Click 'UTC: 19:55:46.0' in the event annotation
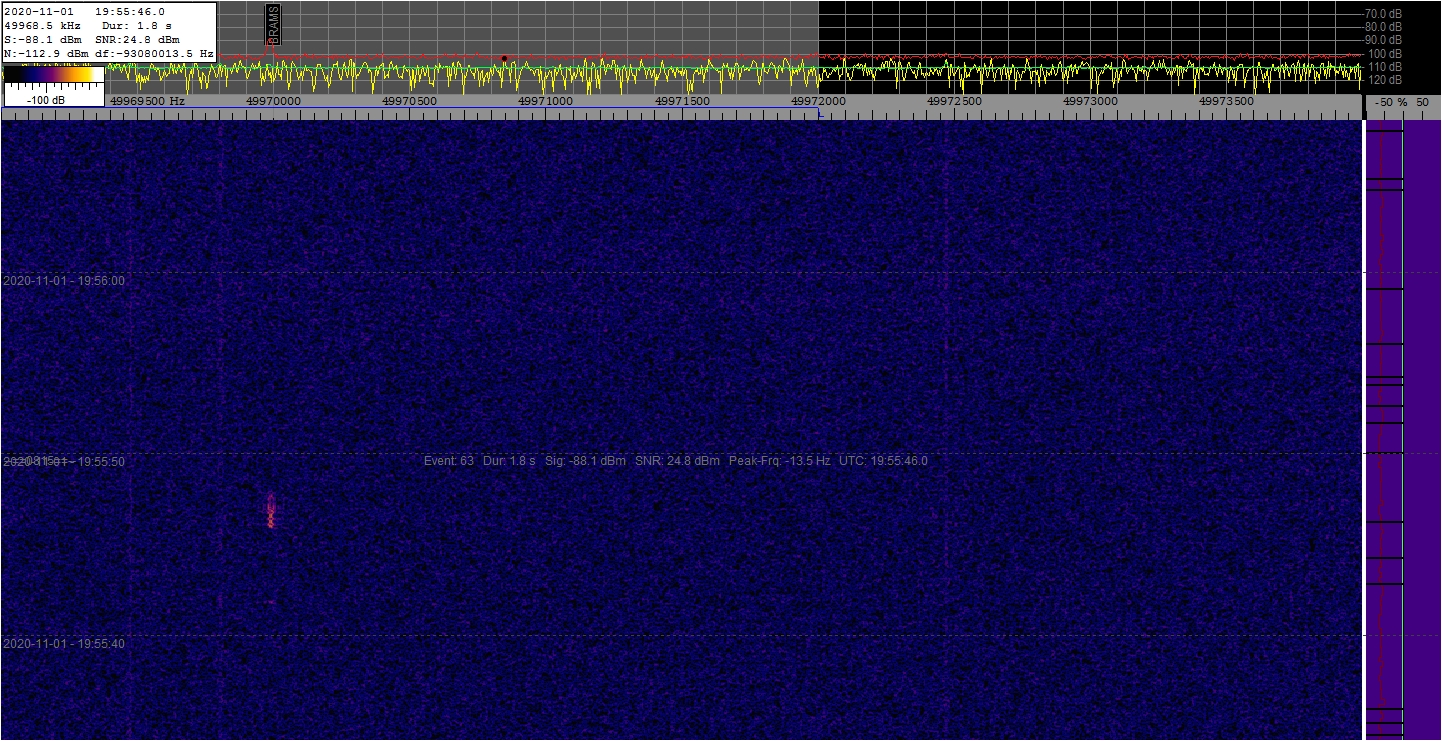This screenshot has width=1442, height=741. point(883,461)
